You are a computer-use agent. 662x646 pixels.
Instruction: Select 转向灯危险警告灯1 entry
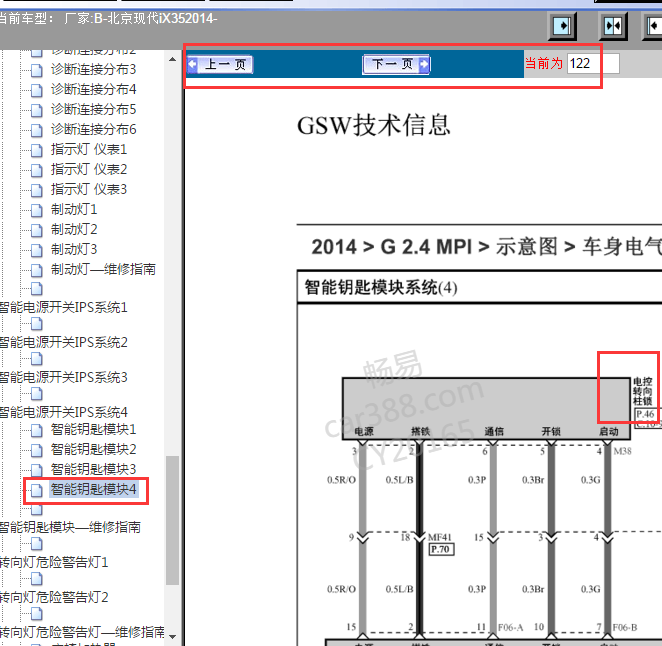pyautogui.click(x=54, y=562)
